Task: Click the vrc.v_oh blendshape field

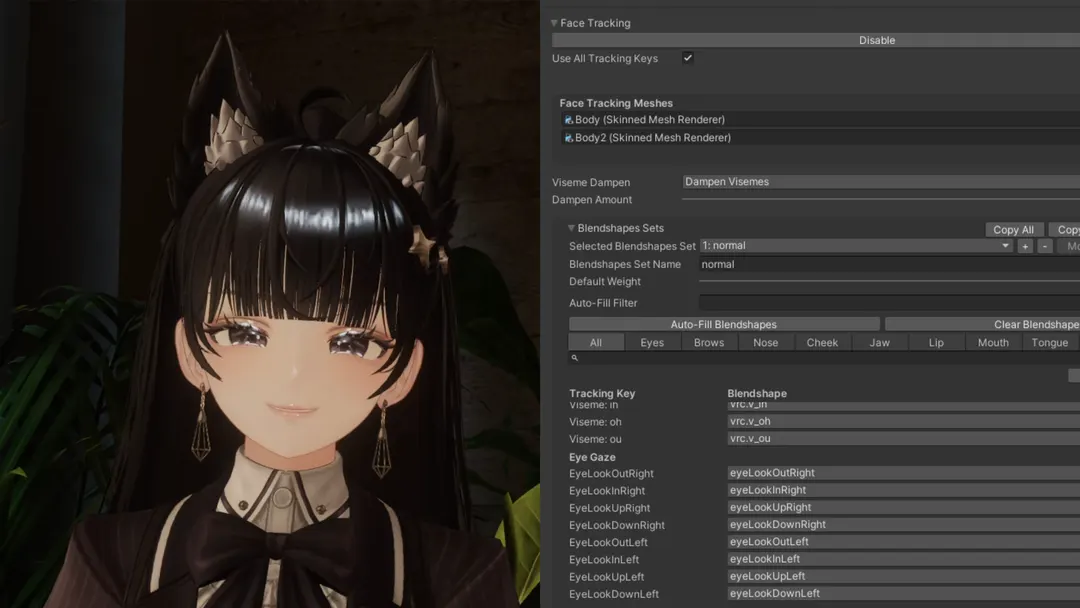Action: pyautogui.click(x=904, y=421)
